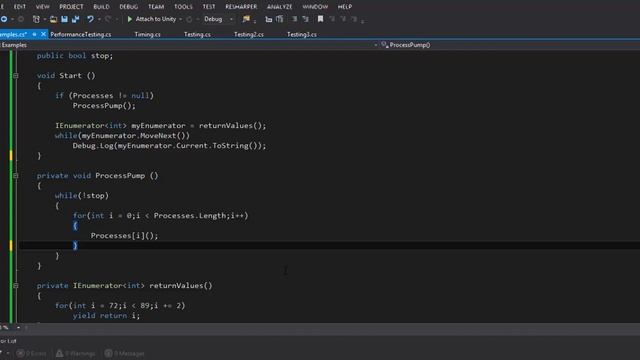The height and width of the screenshot is (360, 640).
Task: Toggle the 0 Messages filter in Error List
Action: click(124, 353)
